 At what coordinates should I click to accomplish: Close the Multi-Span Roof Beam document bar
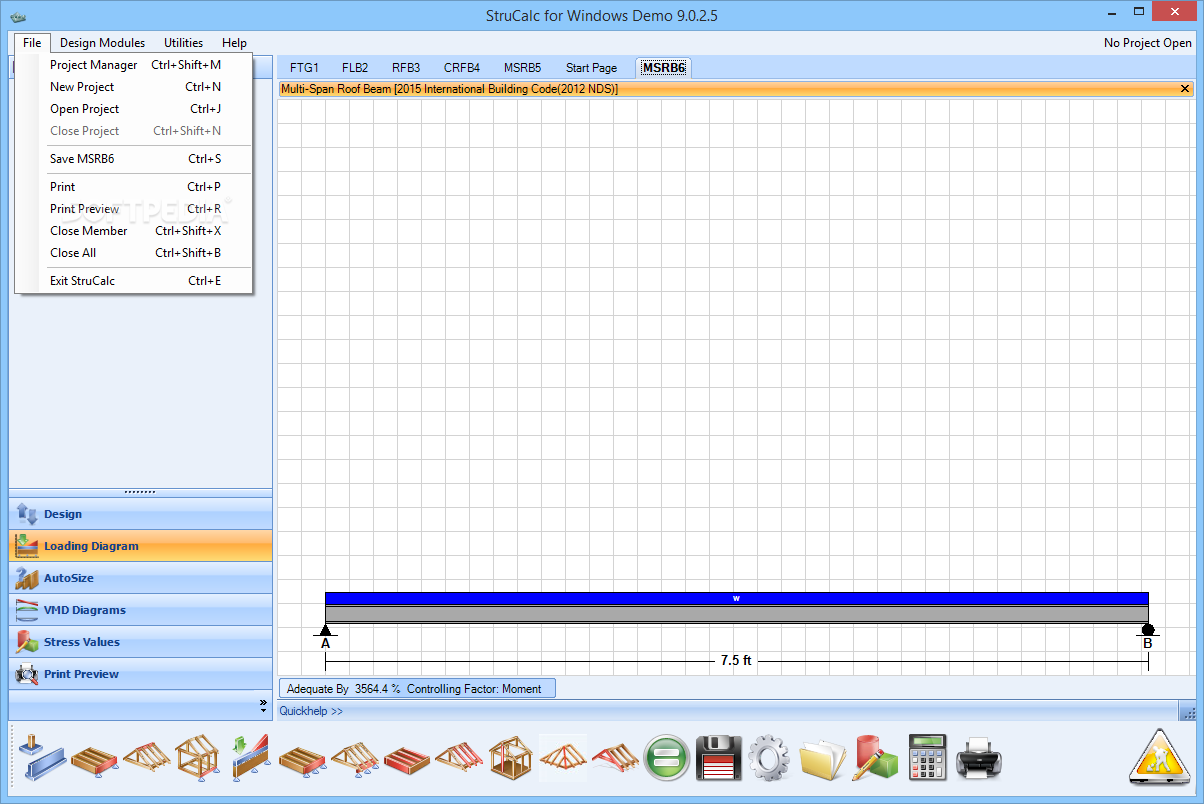(x=1185, y=89)
